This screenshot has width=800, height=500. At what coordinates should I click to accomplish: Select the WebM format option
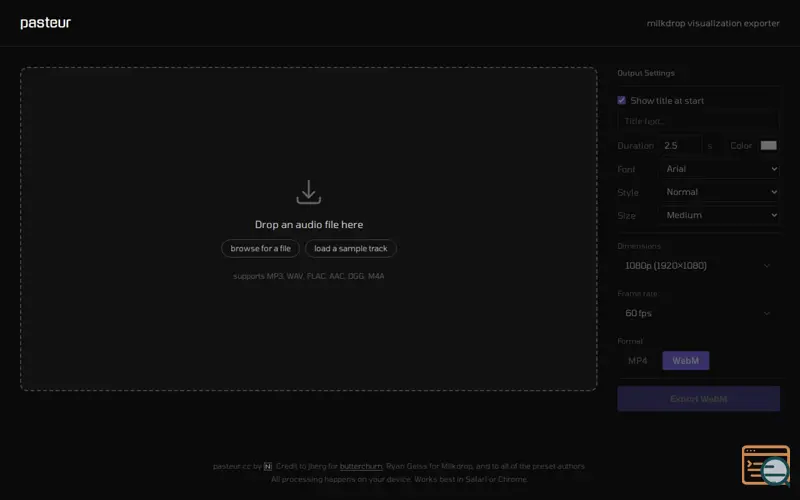click(x=685, y=361)
